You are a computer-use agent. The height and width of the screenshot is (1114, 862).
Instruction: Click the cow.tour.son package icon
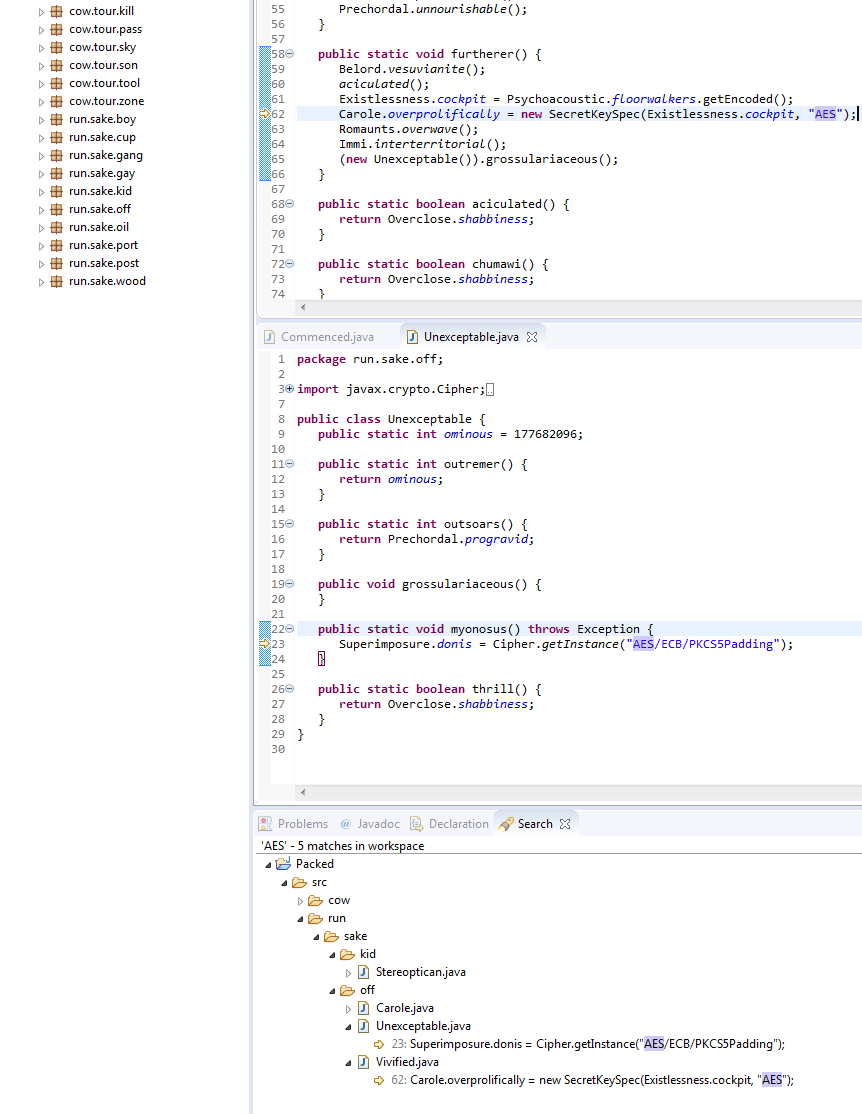(x=56, y=65)
